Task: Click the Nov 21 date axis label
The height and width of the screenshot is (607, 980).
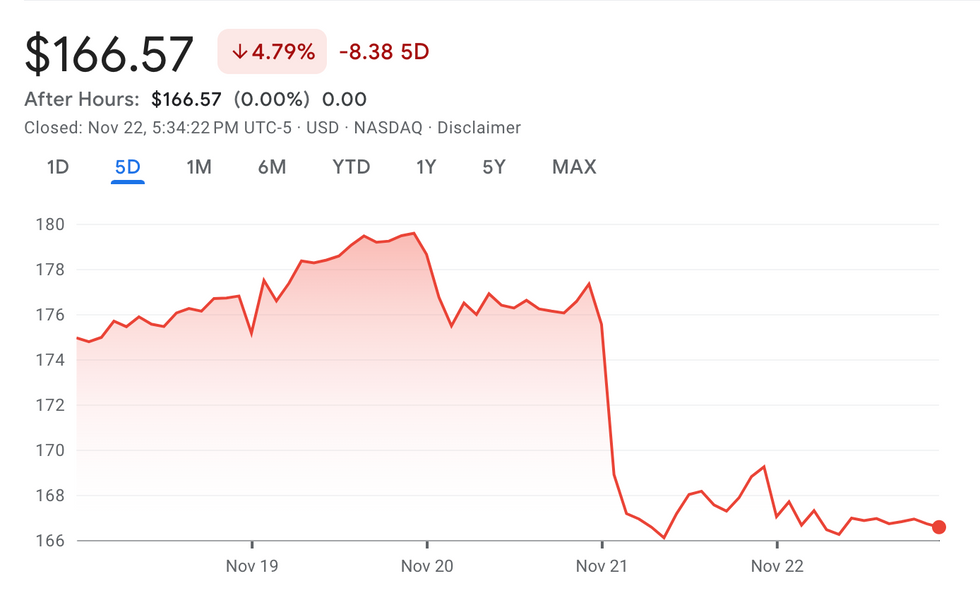Action: 602,566
